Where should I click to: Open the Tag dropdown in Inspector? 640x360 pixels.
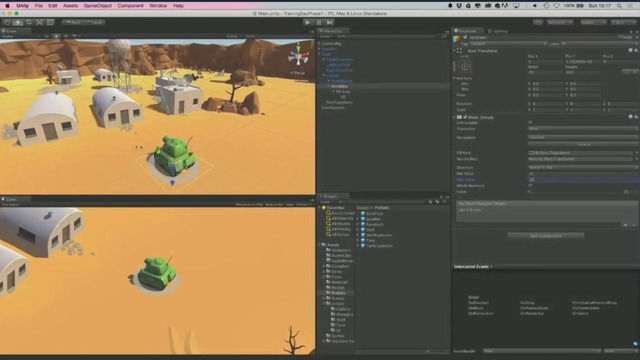508,44
